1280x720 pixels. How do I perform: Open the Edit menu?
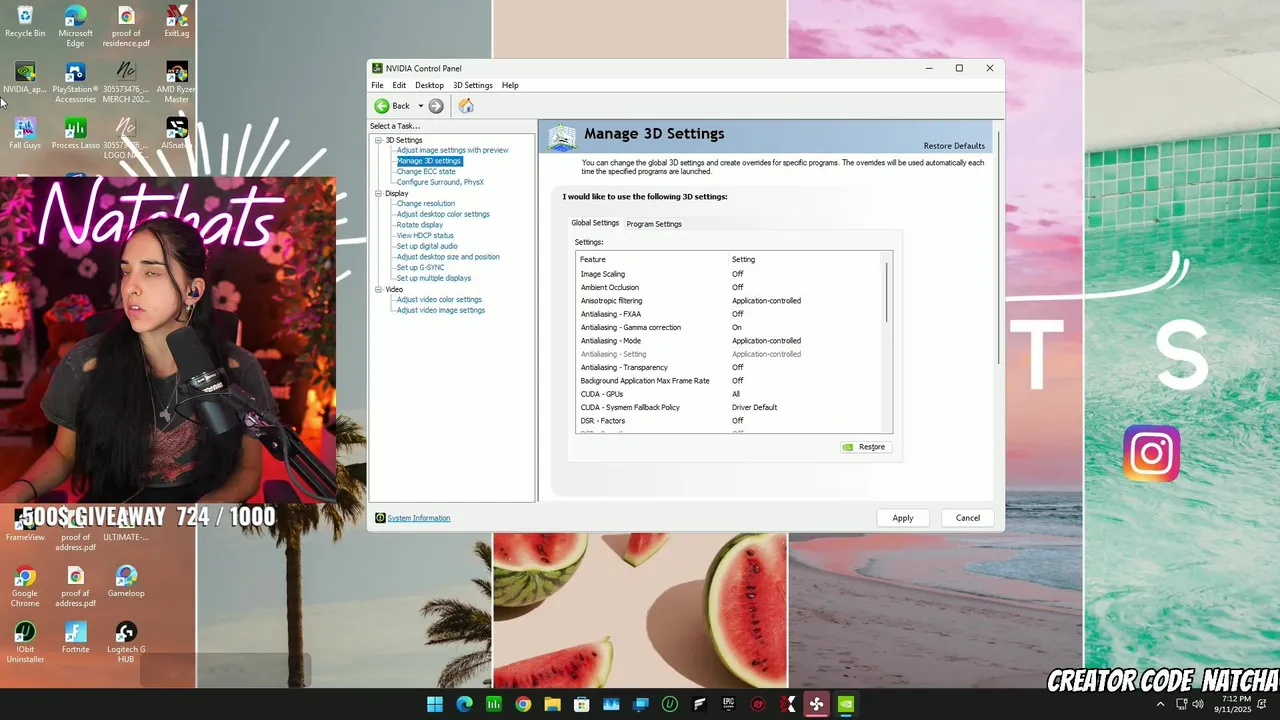point(399,85)
